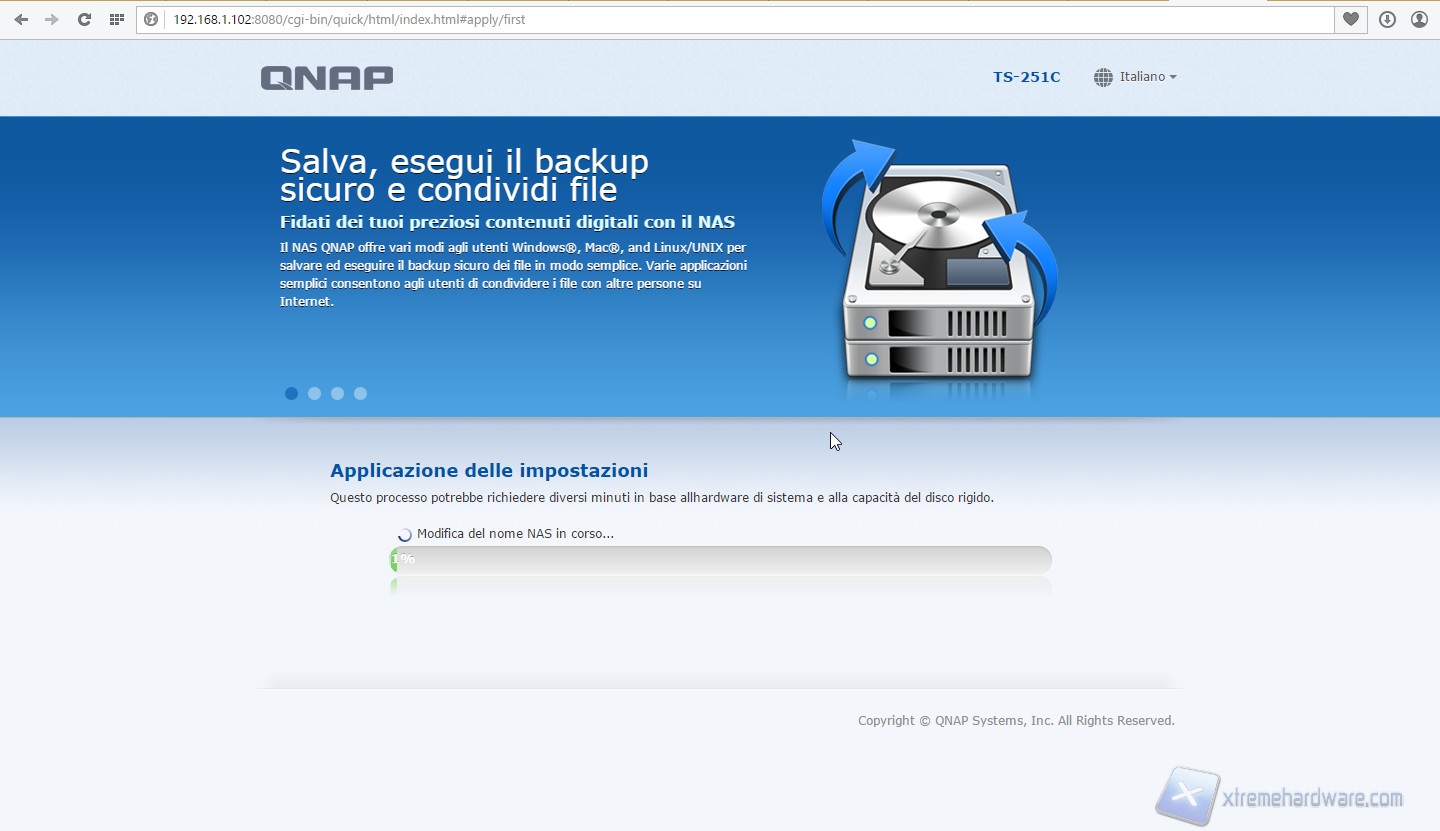1440x831 pixels.
Task: Click the spinner beside Modifica del nome NAS
Action: [404, 535]
